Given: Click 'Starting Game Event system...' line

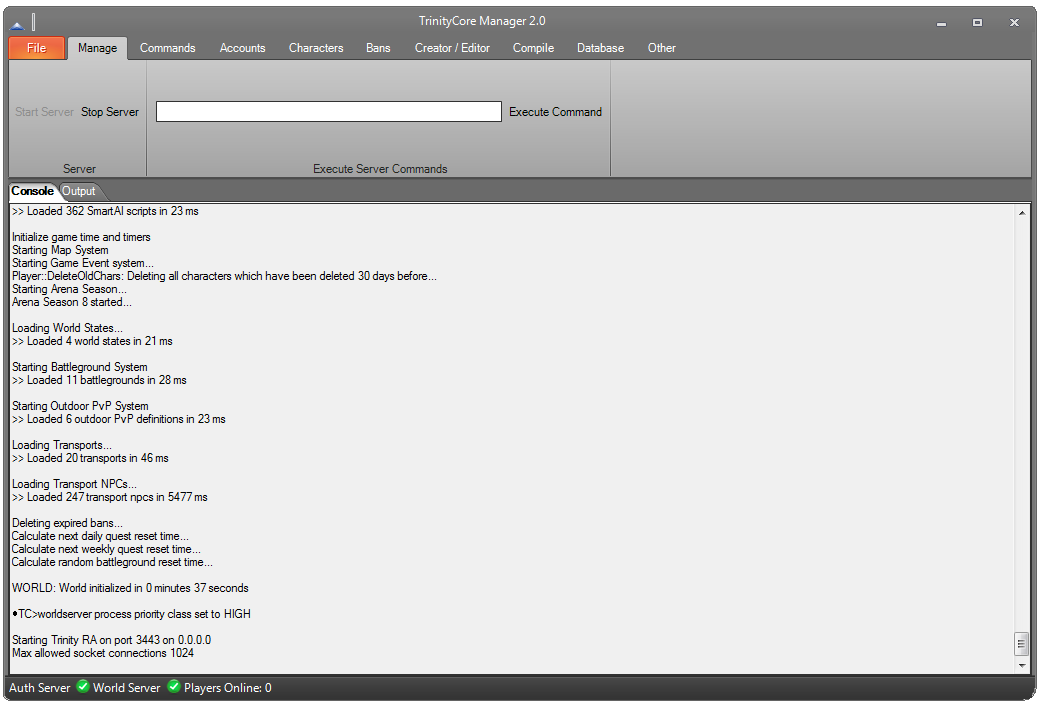Looking at the screenshot, I should coord(83,263).
